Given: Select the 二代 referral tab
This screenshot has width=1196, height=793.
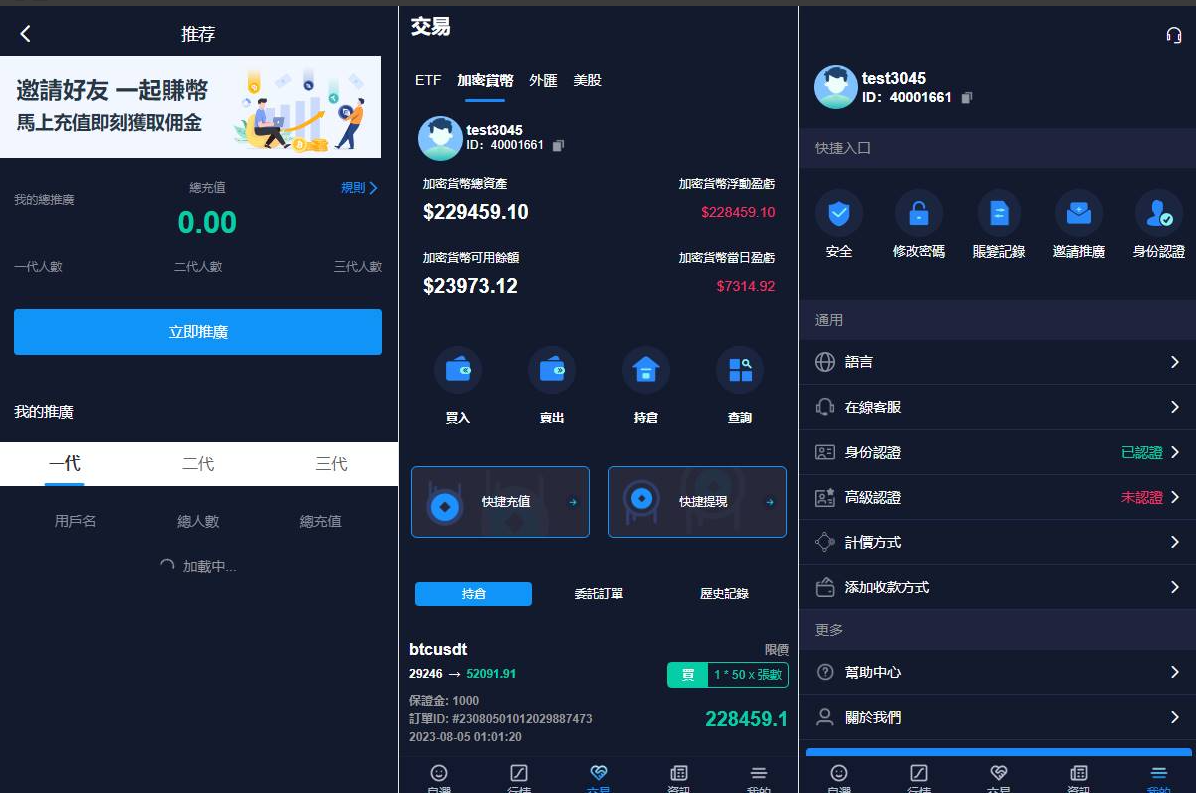Looking at the screenshot, I should coord(198,464).
